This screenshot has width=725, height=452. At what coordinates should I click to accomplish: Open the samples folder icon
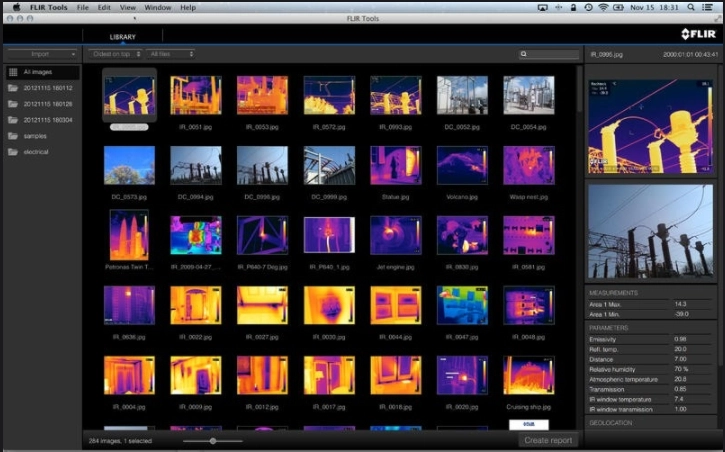pos(13,136)
